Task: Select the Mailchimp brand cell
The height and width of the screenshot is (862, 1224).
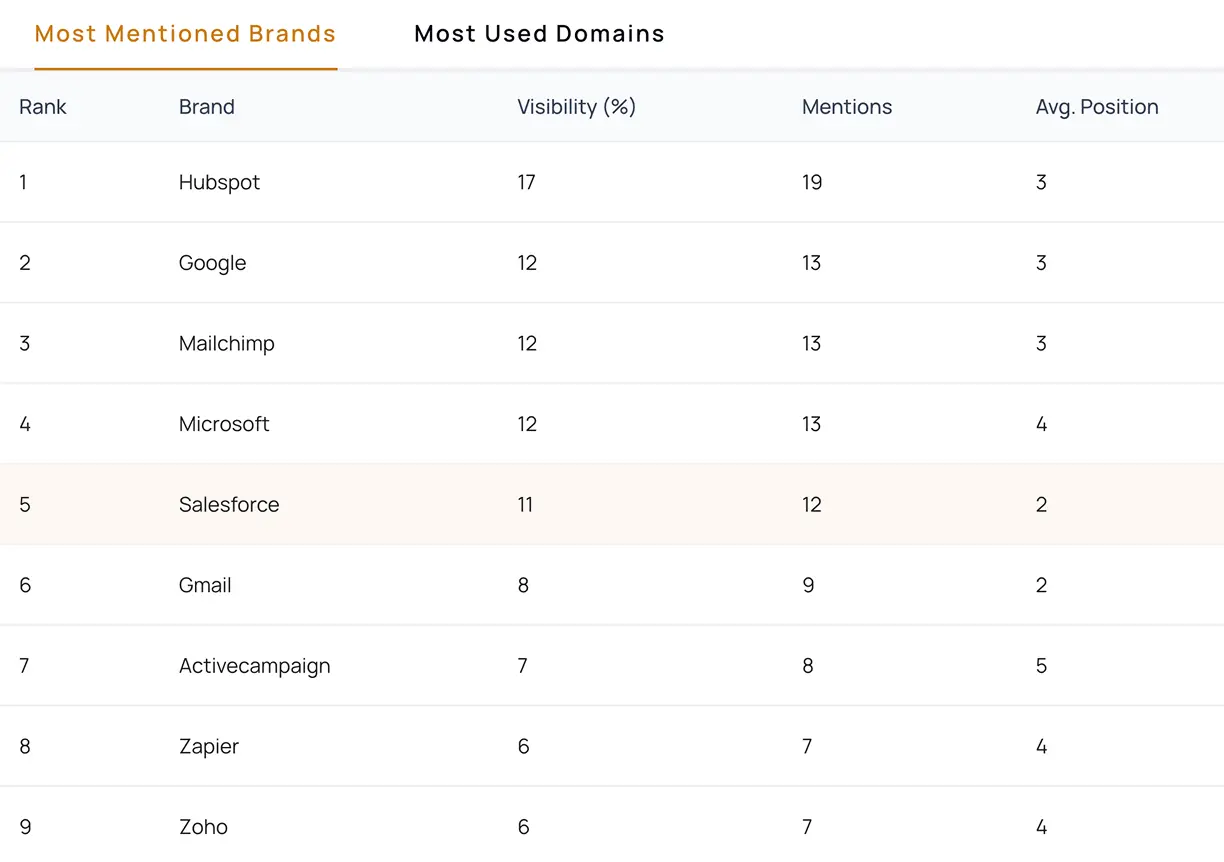Action: [227, 343]
